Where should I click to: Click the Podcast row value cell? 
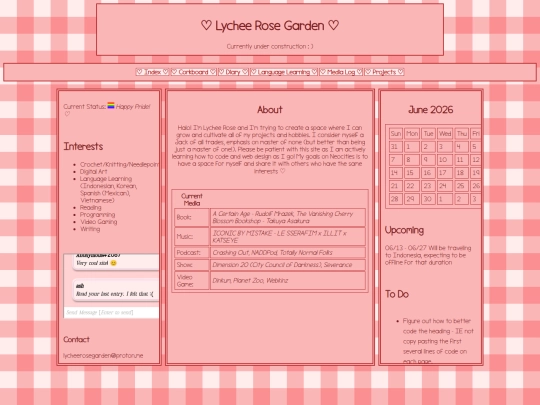tap(288, 252)
